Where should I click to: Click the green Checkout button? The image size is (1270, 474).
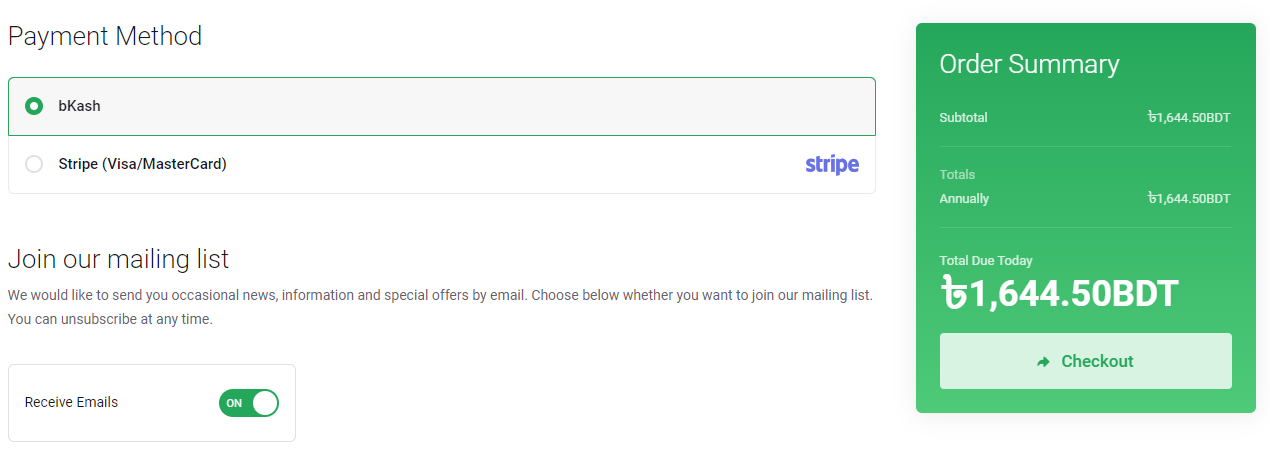[1086, 361]
